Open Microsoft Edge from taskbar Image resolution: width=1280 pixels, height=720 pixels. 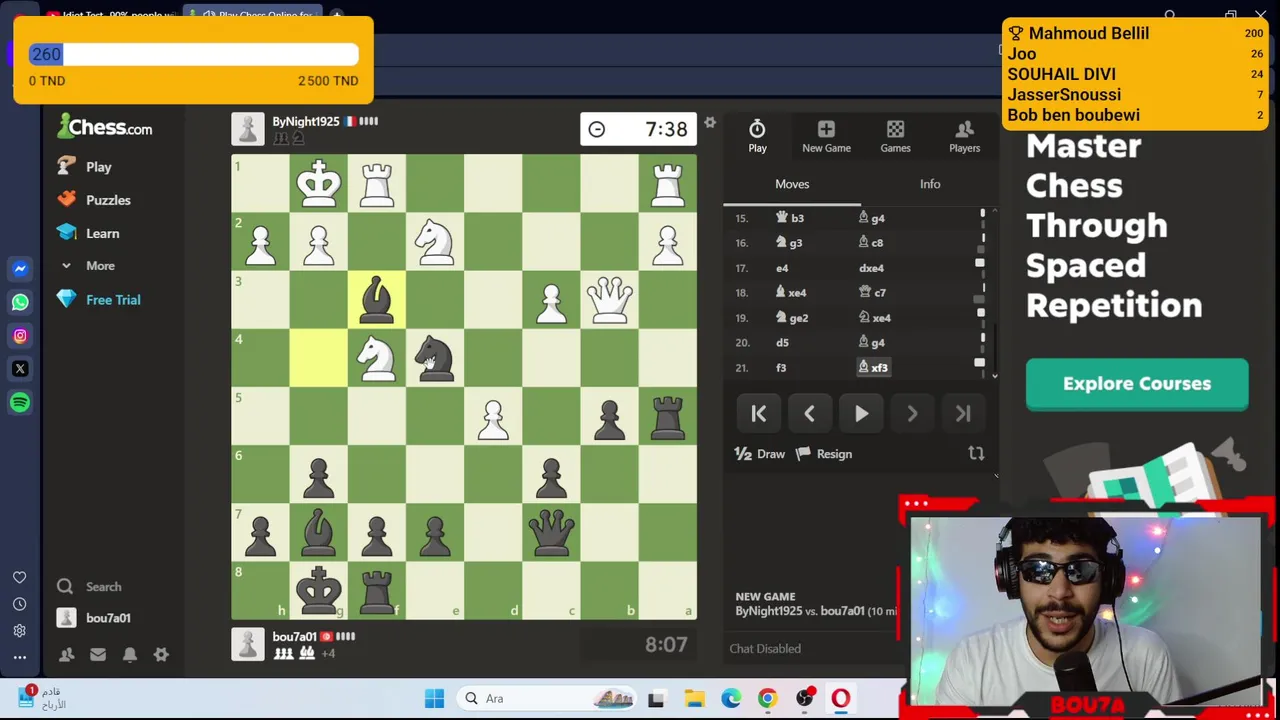[x=731, y=698]
